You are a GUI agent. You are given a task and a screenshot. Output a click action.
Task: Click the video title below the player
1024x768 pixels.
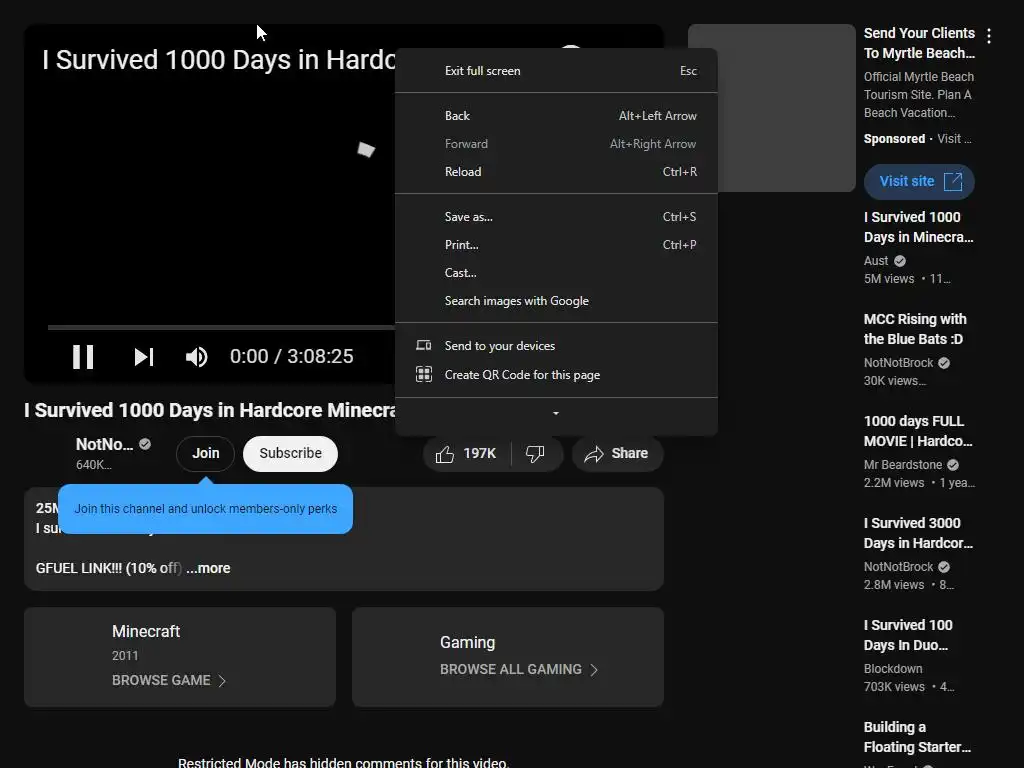[210, 410]
